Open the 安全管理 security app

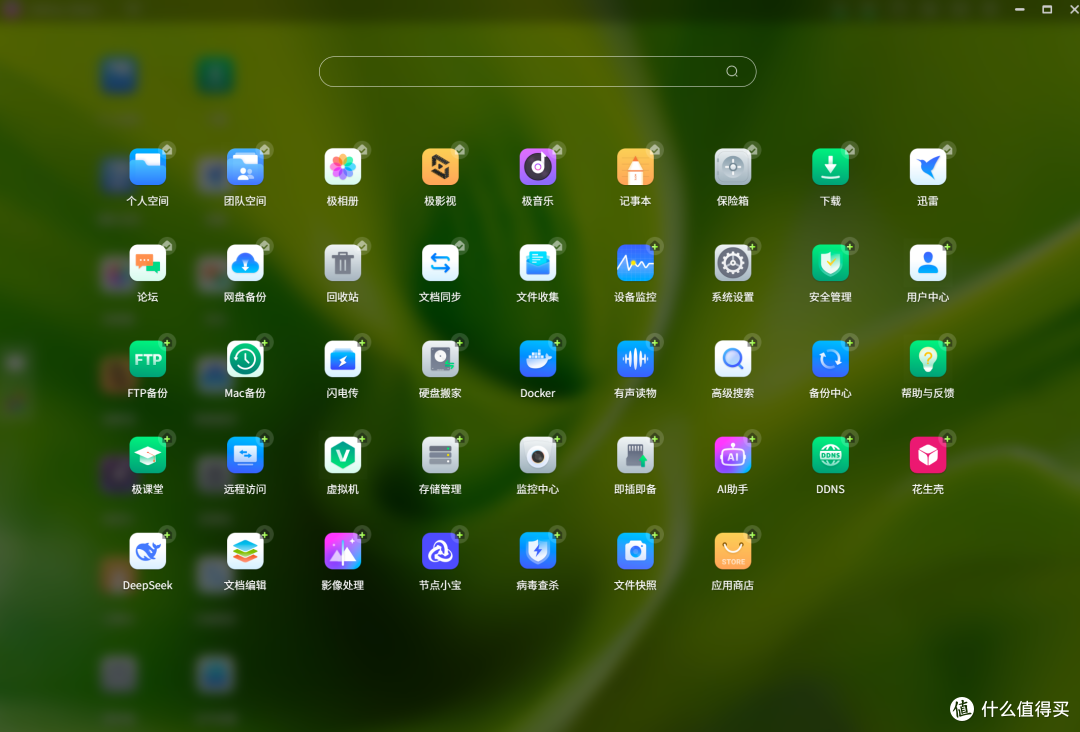tap(830, 263)
